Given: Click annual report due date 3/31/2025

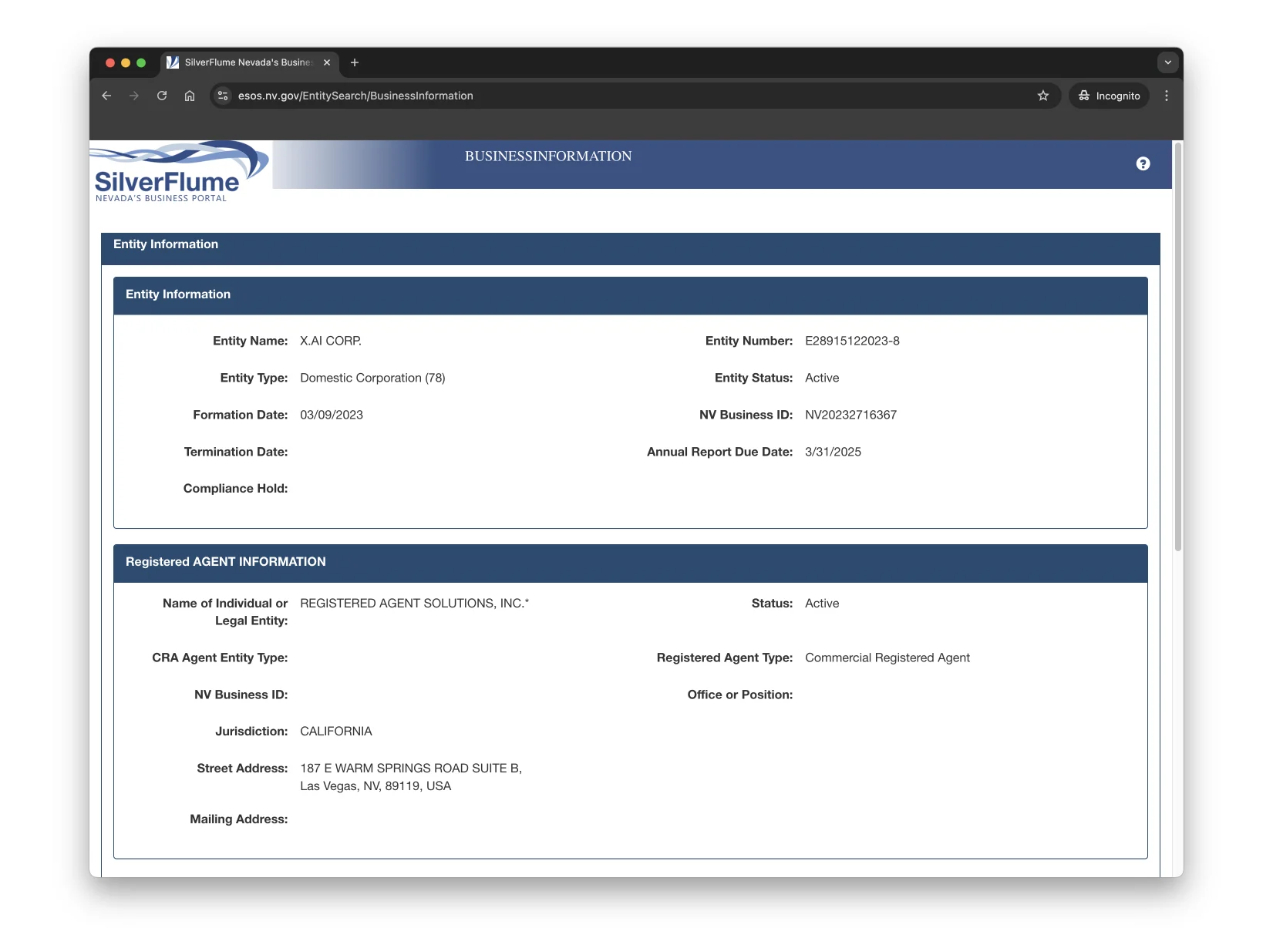Looking at the screenshot, I should point(833,452).
